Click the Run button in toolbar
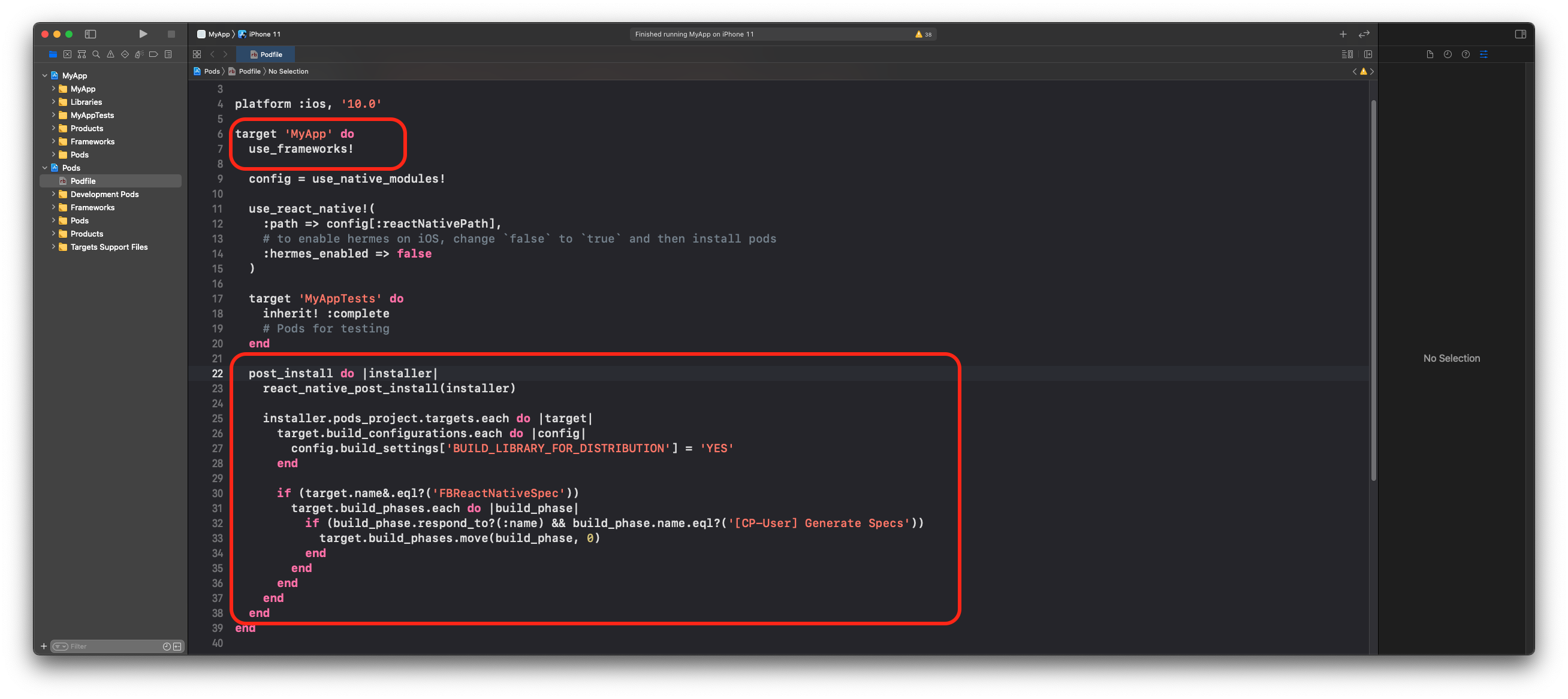The height and width of the screenshot is (699, 1568). (x=144, y=33)
